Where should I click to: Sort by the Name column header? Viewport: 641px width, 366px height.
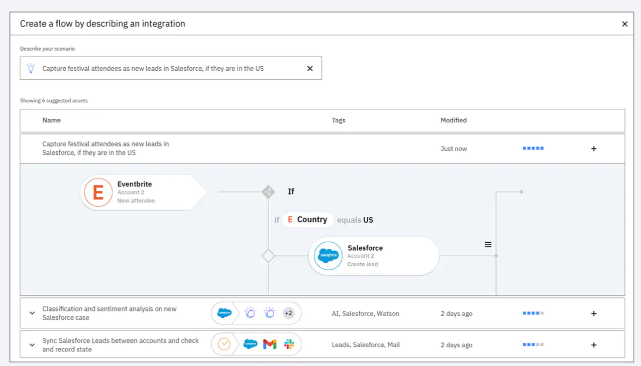point(52,120)
